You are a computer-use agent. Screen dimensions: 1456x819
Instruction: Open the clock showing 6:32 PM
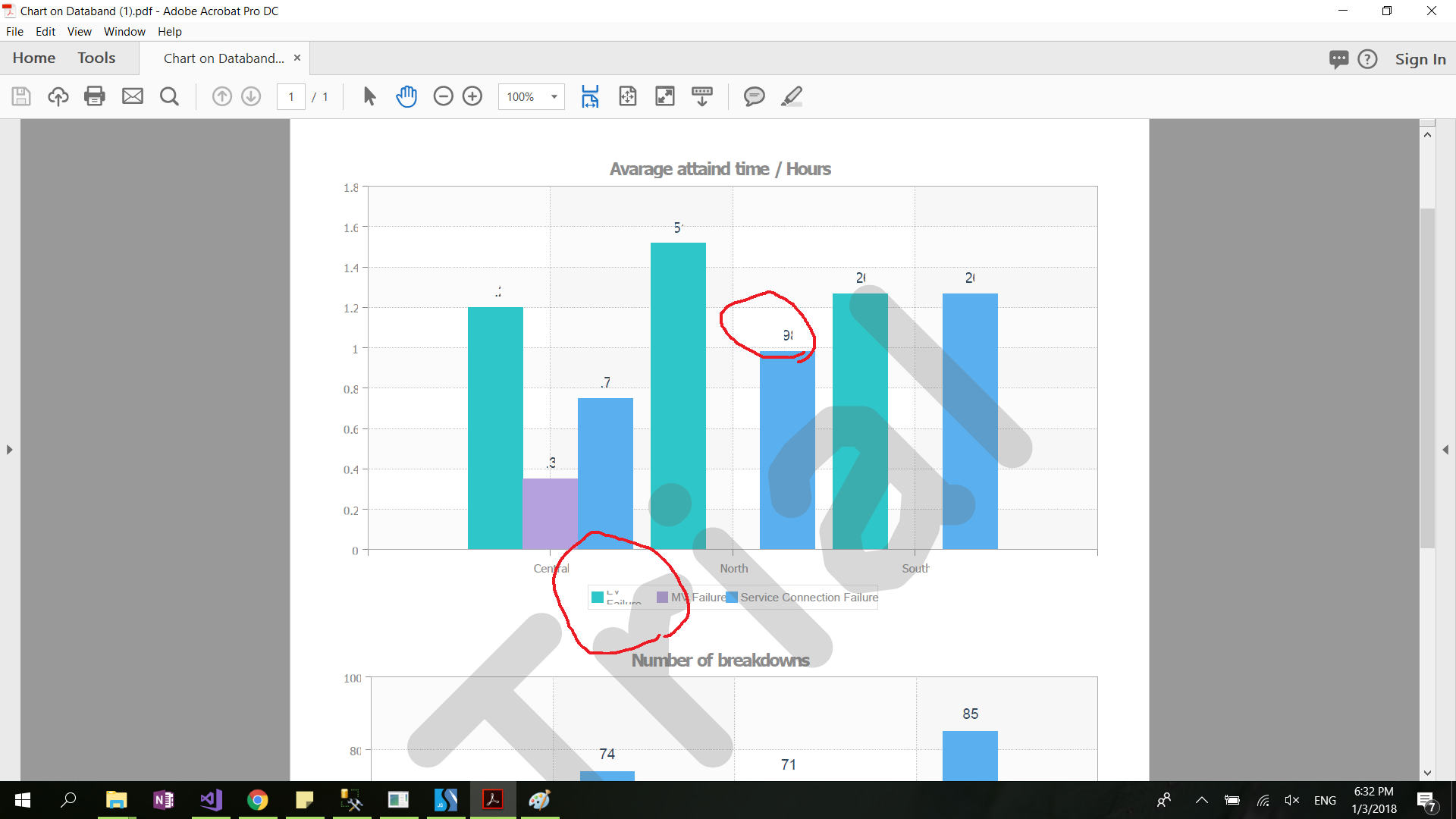[1374, 800]
